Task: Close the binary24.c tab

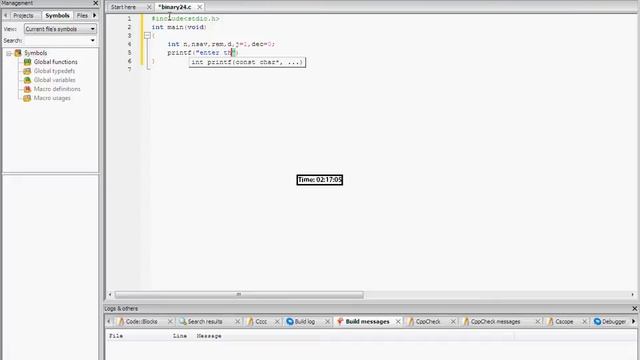Action: (200, 7)
